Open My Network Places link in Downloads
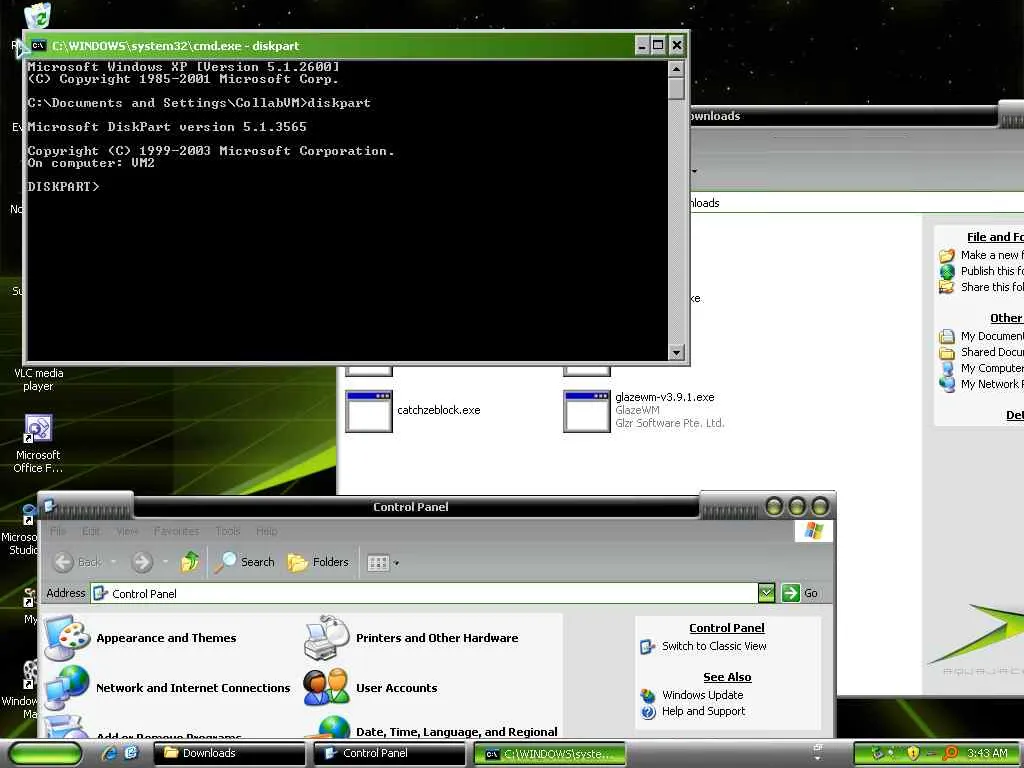The width and height of the screenshot is (1024, 768). pyautogui.click(x=981, y=384)
